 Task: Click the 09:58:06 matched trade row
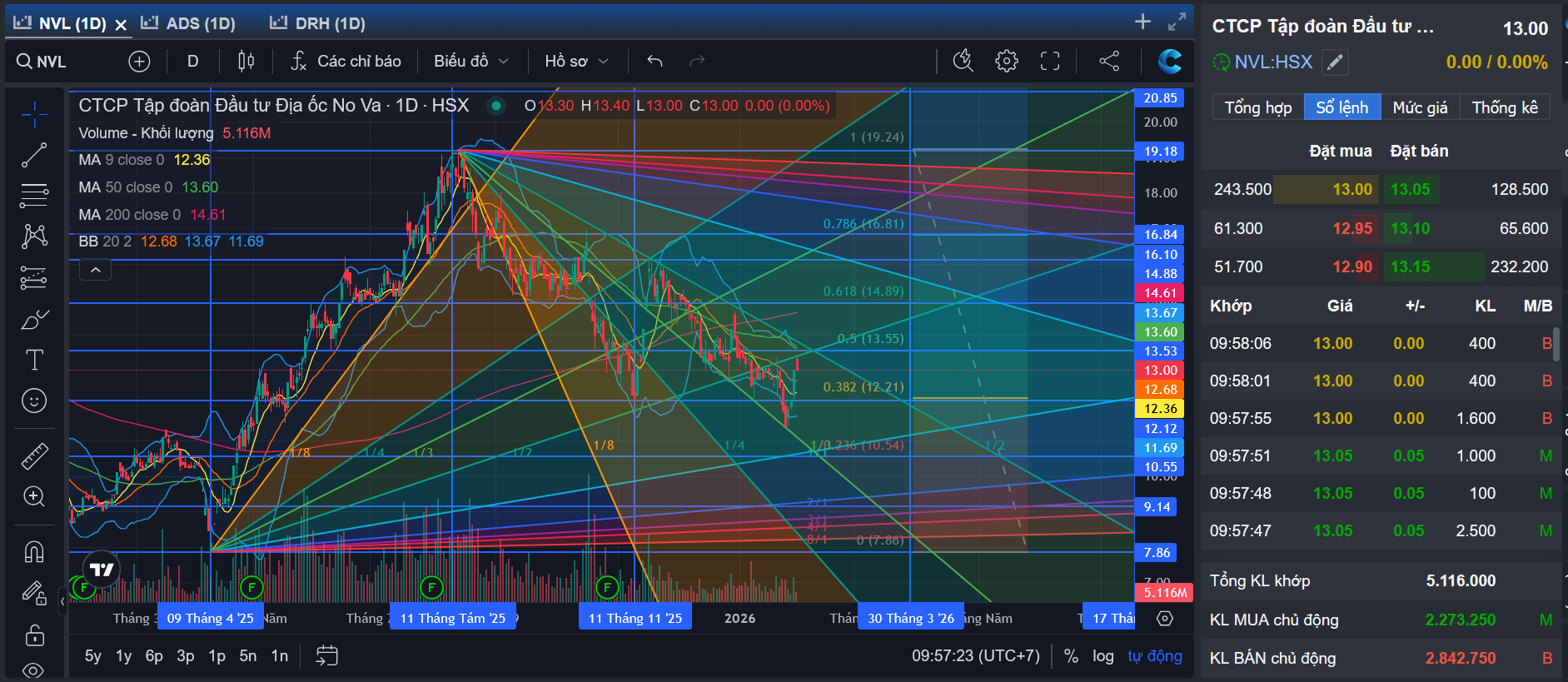tap(1381, 343)
